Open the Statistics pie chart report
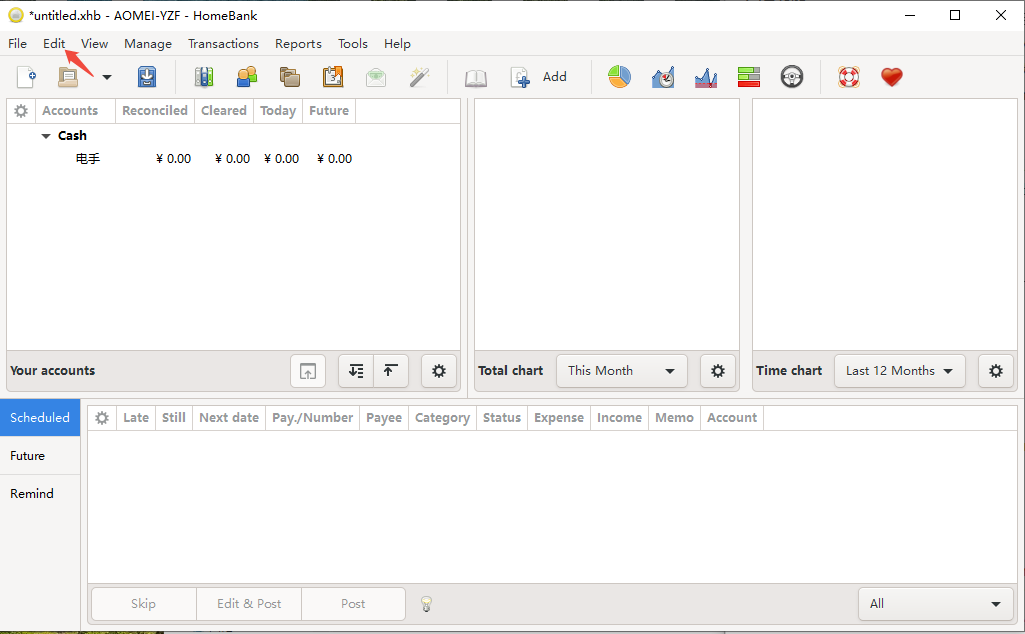 coord(619,77)
